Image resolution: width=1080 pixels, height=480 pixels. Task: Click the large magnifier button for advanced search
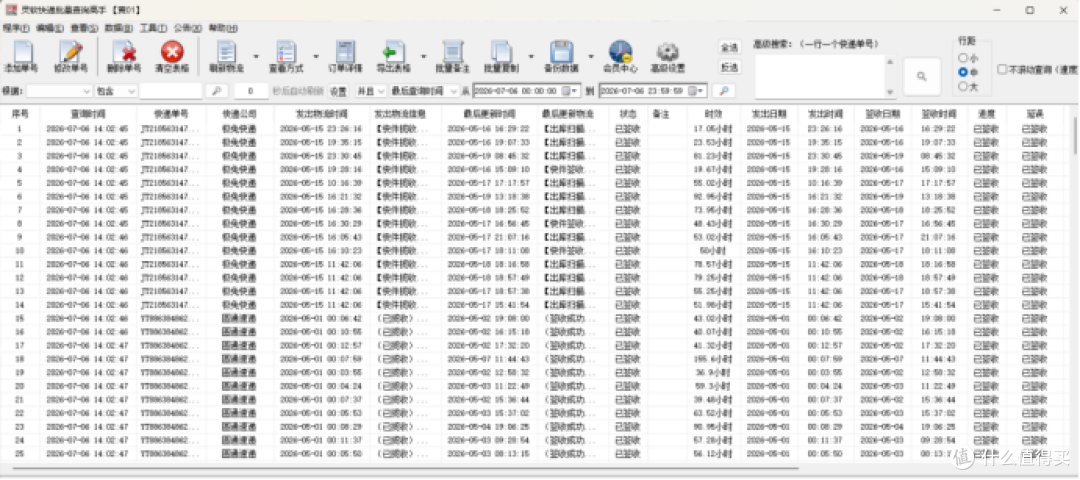pyautogui.click(x=922, y=76)
